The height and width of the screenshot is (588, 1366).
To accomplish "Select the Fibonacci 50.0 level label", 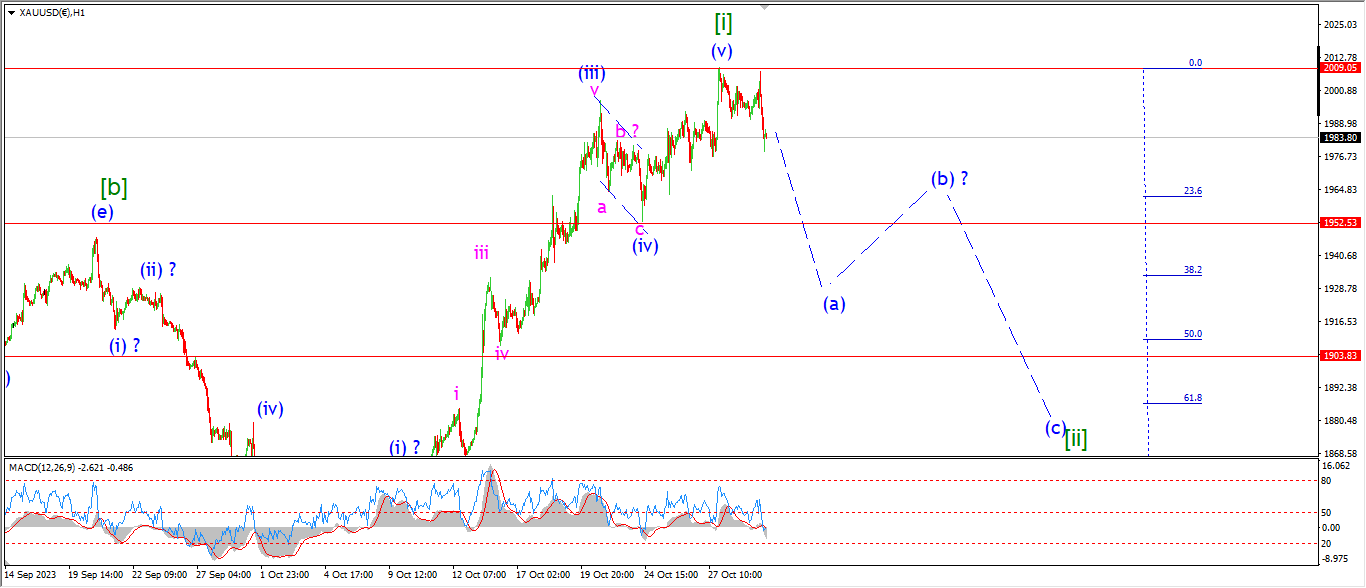I will click(x=1192, y=334).
